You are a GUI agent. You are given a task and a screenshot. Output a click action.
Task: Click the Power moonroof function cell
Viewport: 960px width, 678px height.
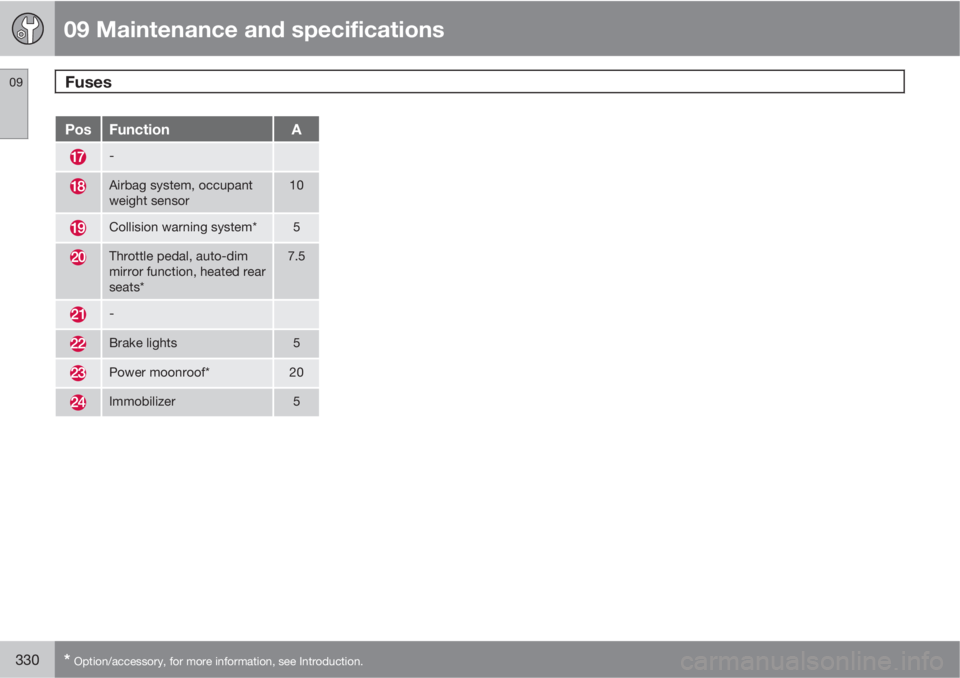click(x=187, y=372)
